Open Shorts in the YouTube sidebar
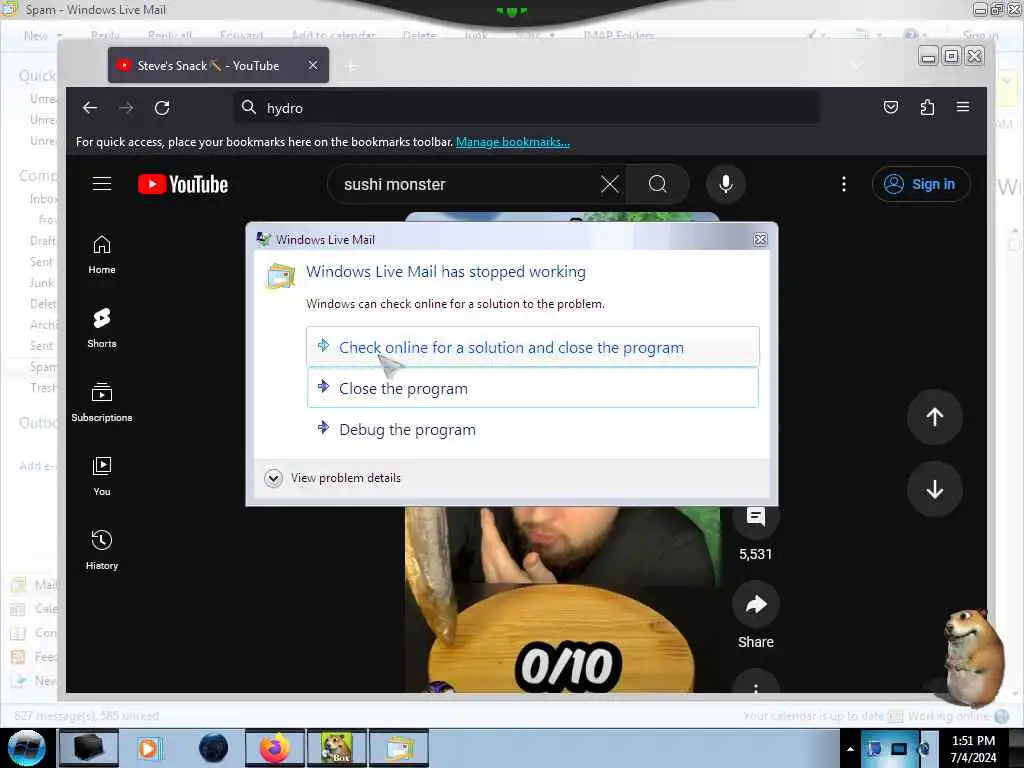 coord(102,328)
